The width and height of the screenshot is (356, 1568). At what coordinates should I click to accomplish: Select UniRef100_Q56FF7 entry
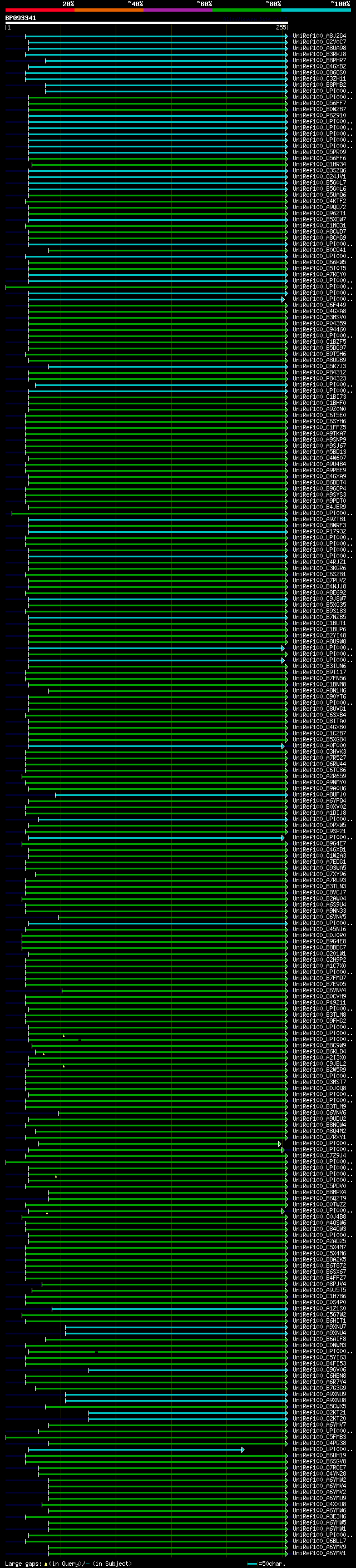point(319,103)
